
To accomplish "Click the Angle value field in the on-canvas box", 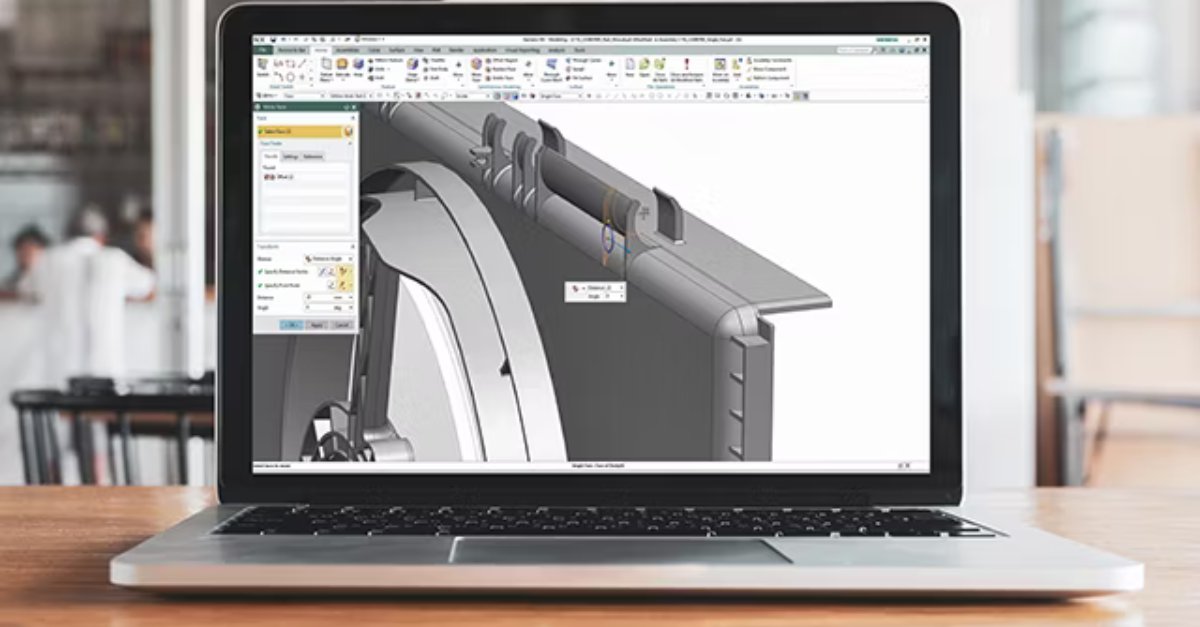I will tap(607, 296).
